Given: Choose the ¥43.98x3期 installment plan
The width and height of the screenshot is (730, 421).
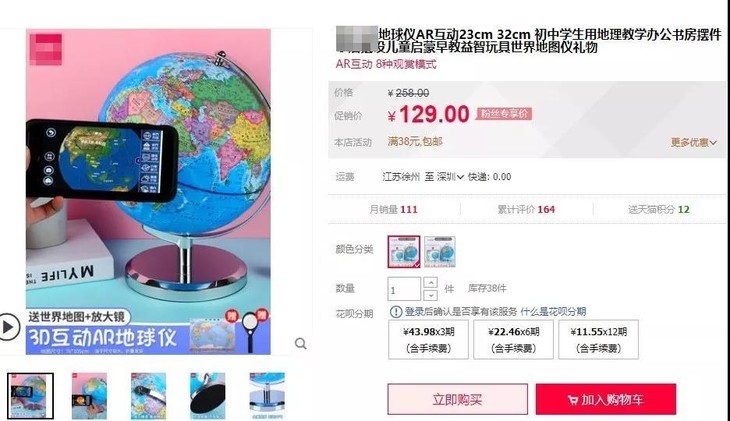Looking at the screenshot, I should [428, 340].
